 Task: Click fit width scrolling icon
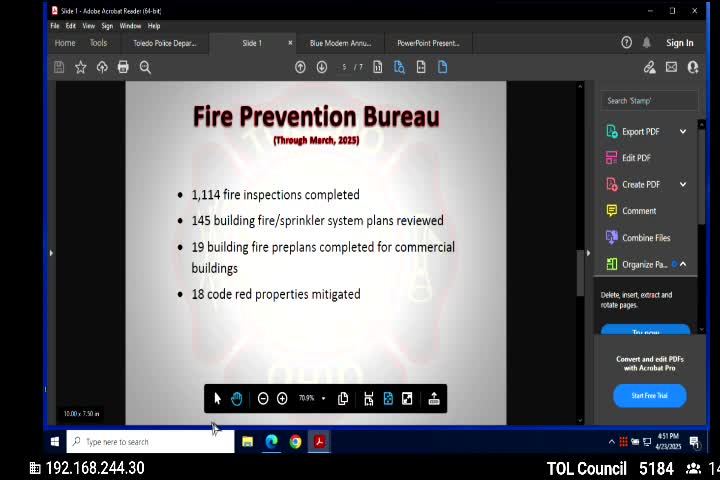368,399
